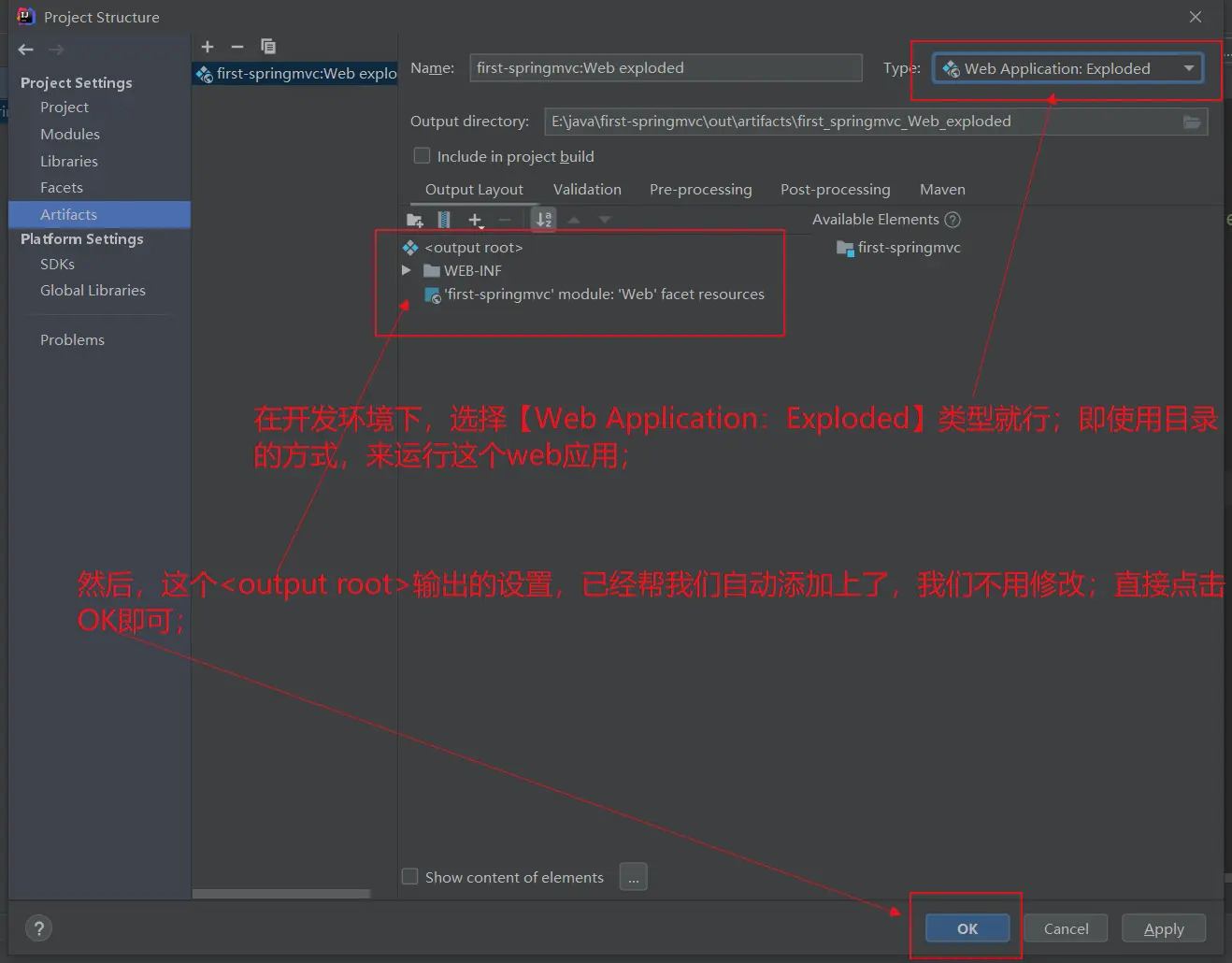Create an archive in Output Layout toolbar

point(444,220)
